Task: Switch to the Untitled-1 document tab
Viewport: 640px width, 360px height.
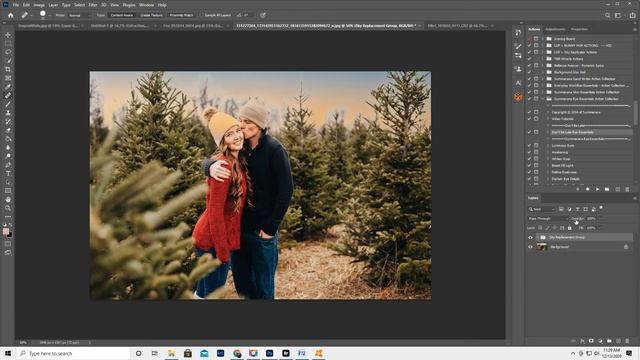Action: pos(119,26)
